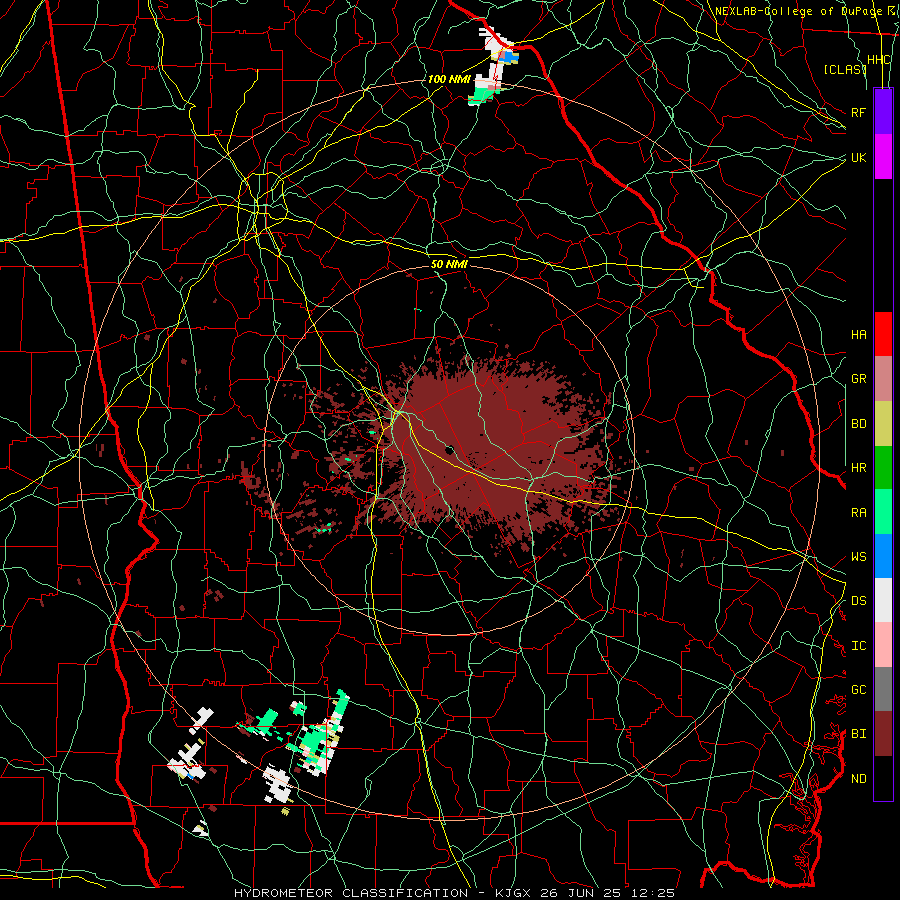Image resolution: width=900 pixels, height=900 pixels.
Task: Click the RF legend label
Action: point(858,112)
